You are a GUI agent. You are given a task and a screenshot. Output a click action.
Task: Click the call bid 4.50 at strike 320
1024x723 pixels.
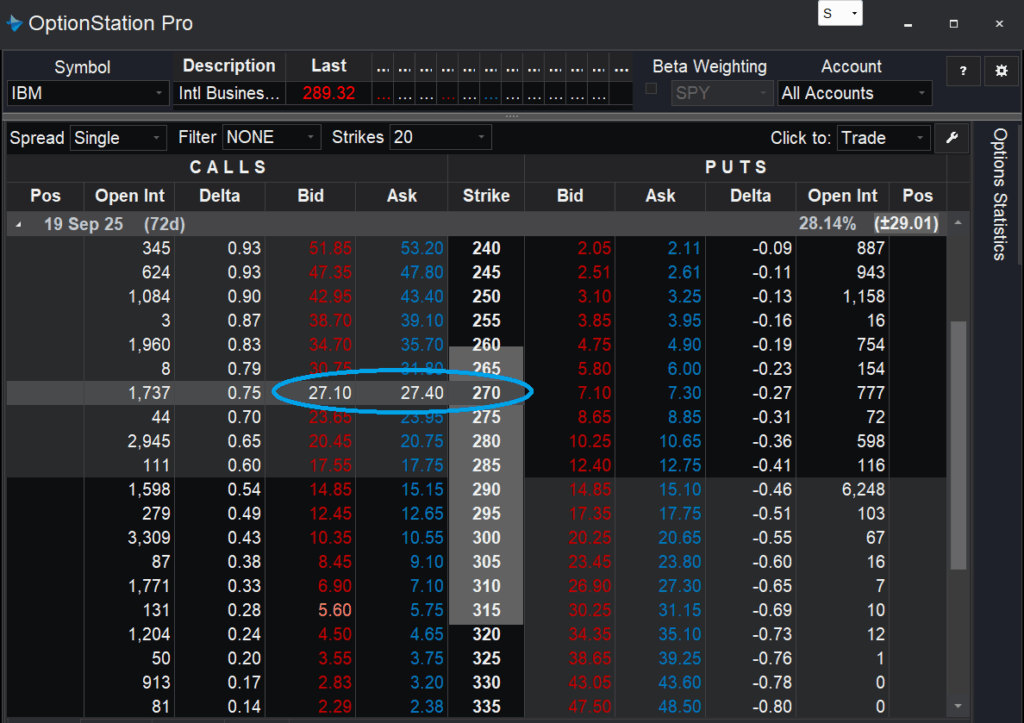coord(335,635)
